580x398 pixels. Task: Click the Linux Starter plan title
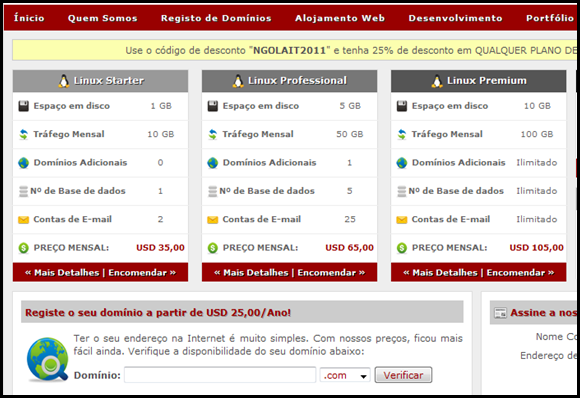(x=108, y=81)
